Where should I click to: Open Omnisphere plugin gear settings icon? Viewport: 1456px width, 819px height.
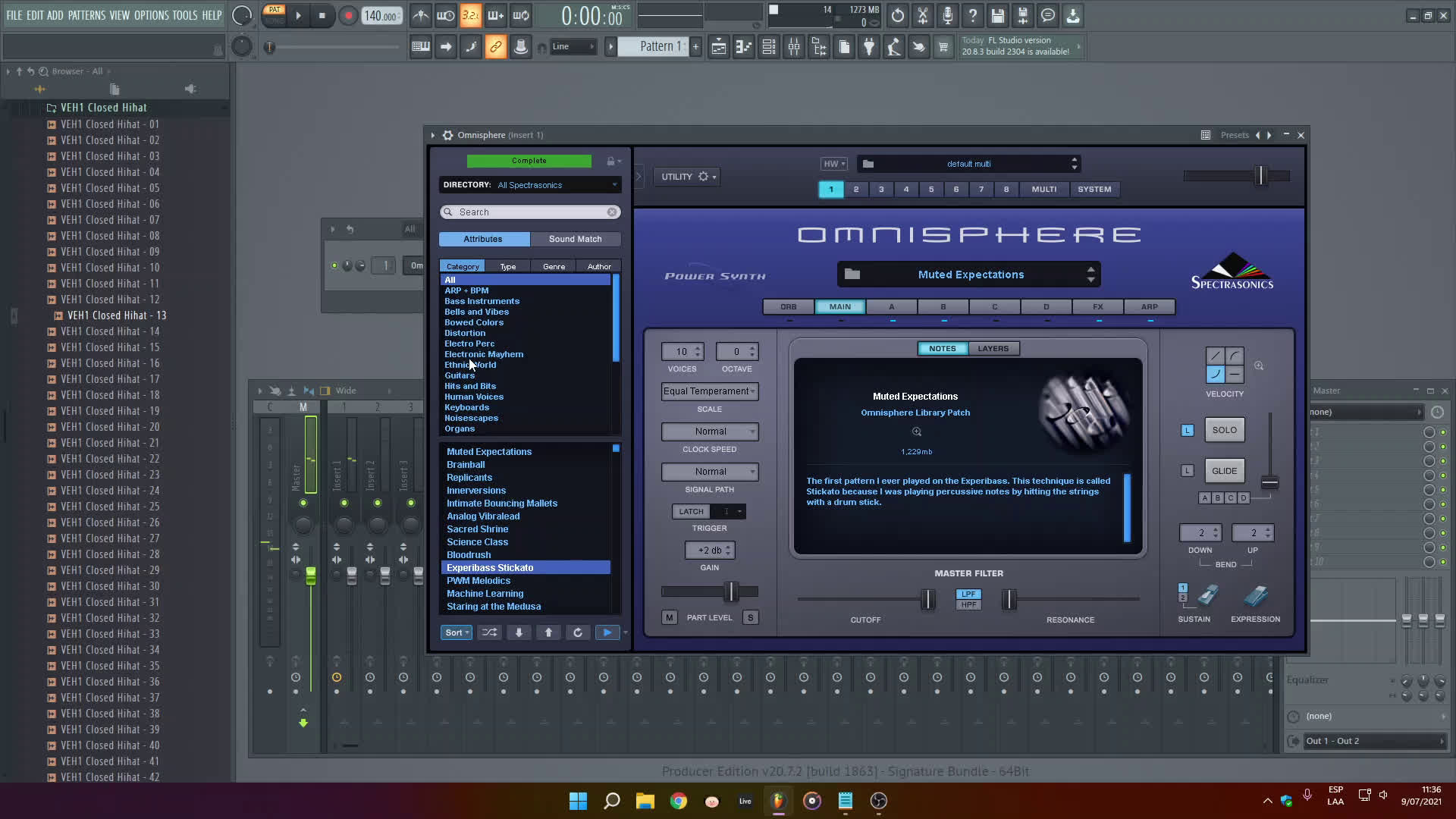[x=448, y=135]
